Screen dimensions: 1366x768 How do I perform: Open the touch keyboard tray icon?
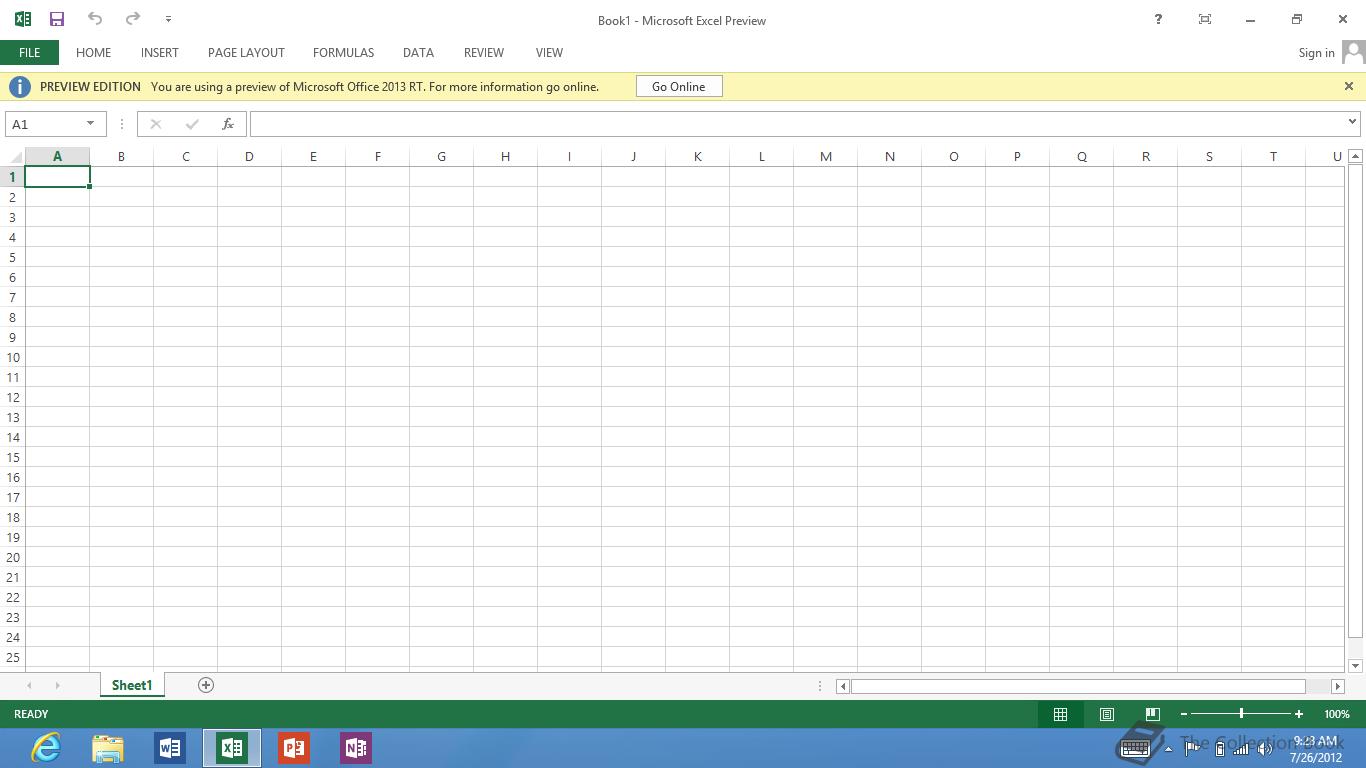coord(1134,747)
